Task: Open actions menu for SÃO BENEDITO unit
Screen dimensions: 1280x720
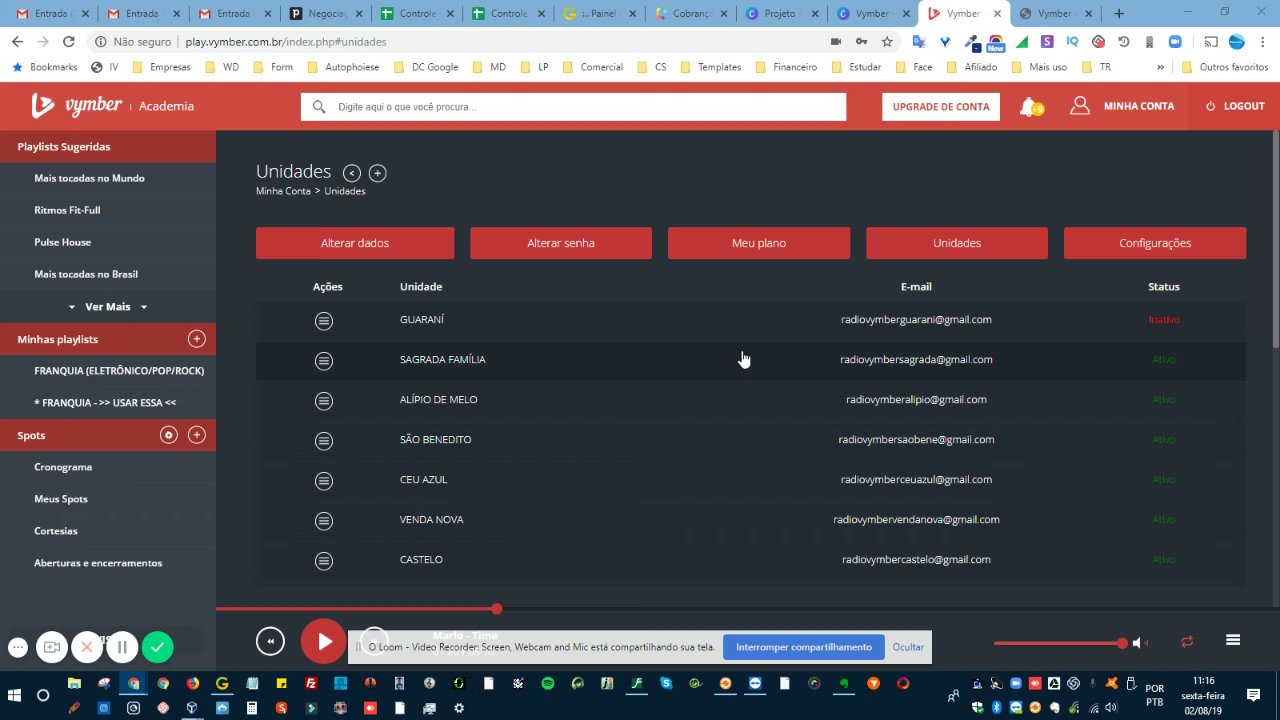Action: coord(324,440)
